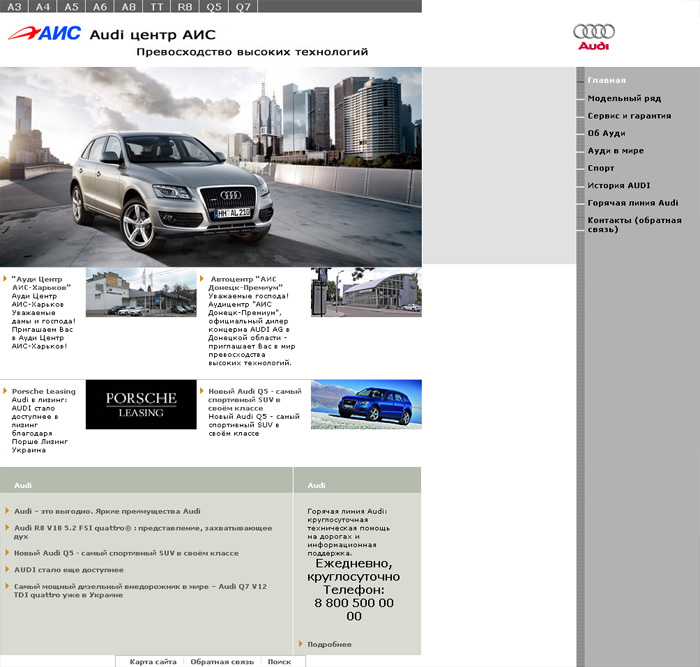Click the АИС logo
This screenshot has height=667, width=700.
pos(45,33)
